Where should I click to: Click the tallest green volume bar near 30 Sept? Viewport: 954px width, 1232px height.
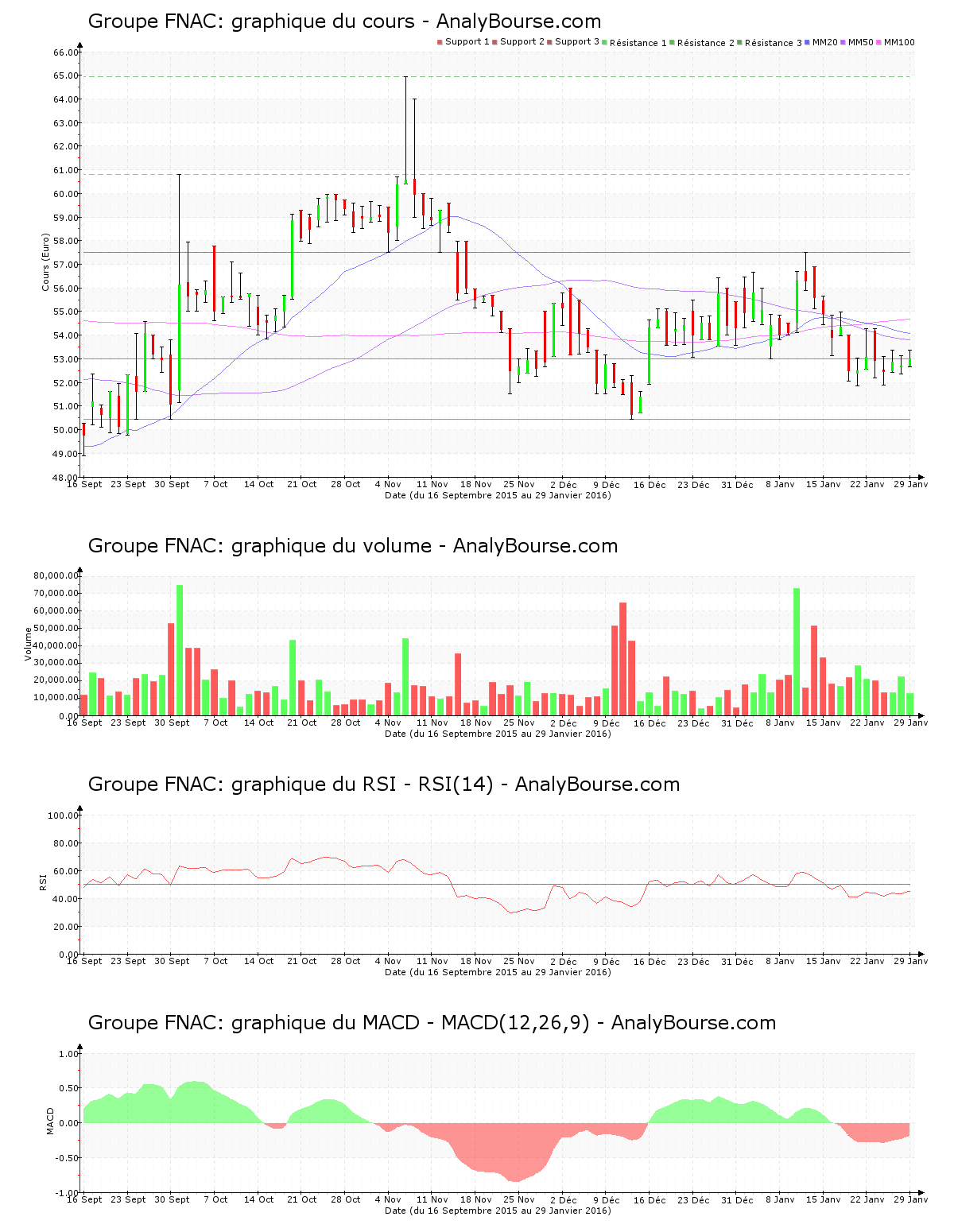tap(180, 650)
